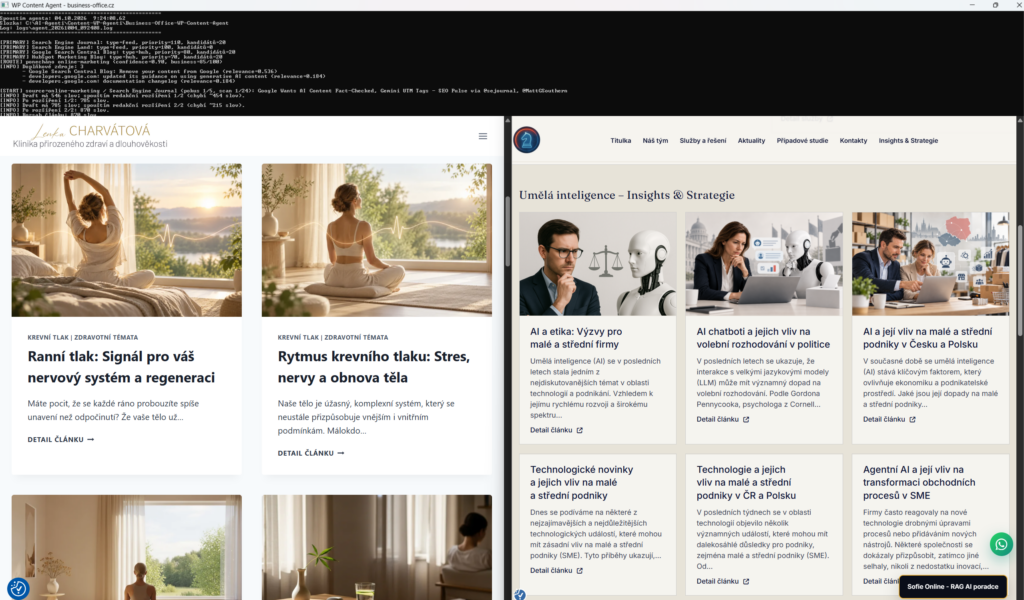Open Detail článku for AI v Česku a Polsku
Viewport: 1024px width, 600px height.
coord(889,420)
